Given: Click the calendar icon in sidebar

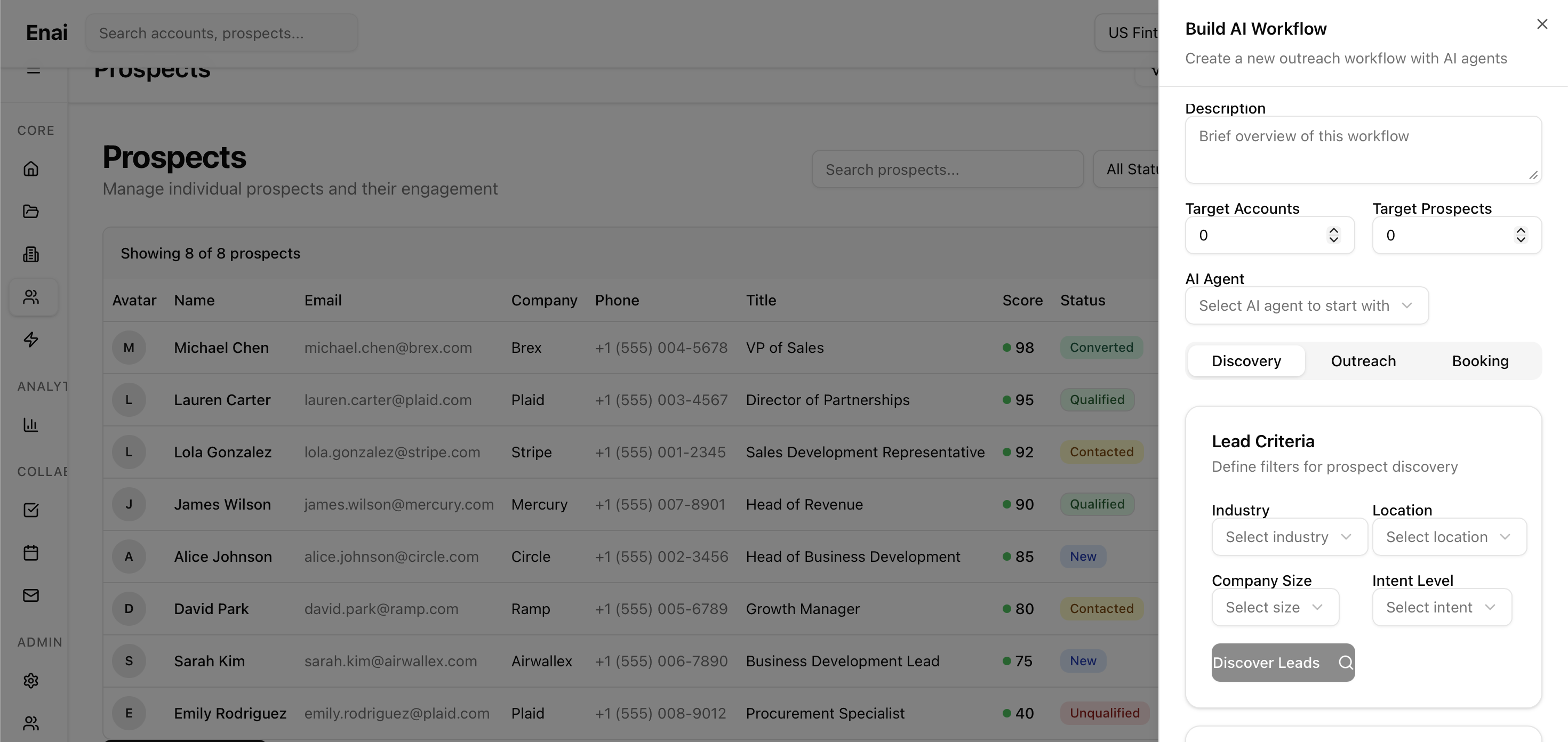Looking at the screenshot, I should point(31,553).
